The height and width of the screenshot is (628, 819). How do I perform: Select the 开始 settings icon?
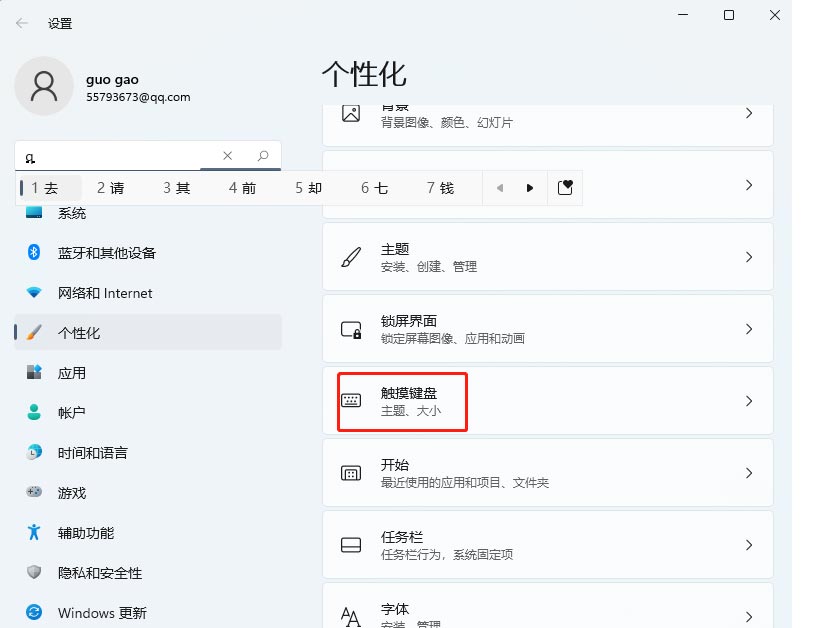[x=349, y=473]
